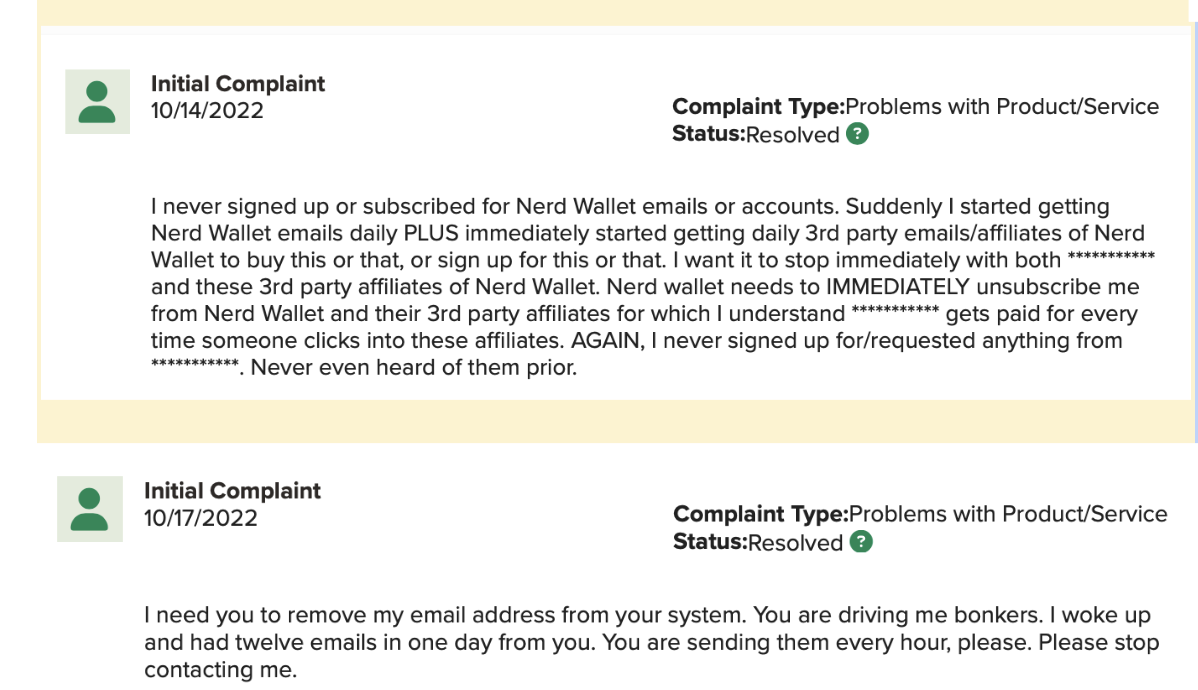Open the status help question mark for the first complaint
Image resolution: width=1198 pixels, height=690 pixels.
(x=856, y=134)
